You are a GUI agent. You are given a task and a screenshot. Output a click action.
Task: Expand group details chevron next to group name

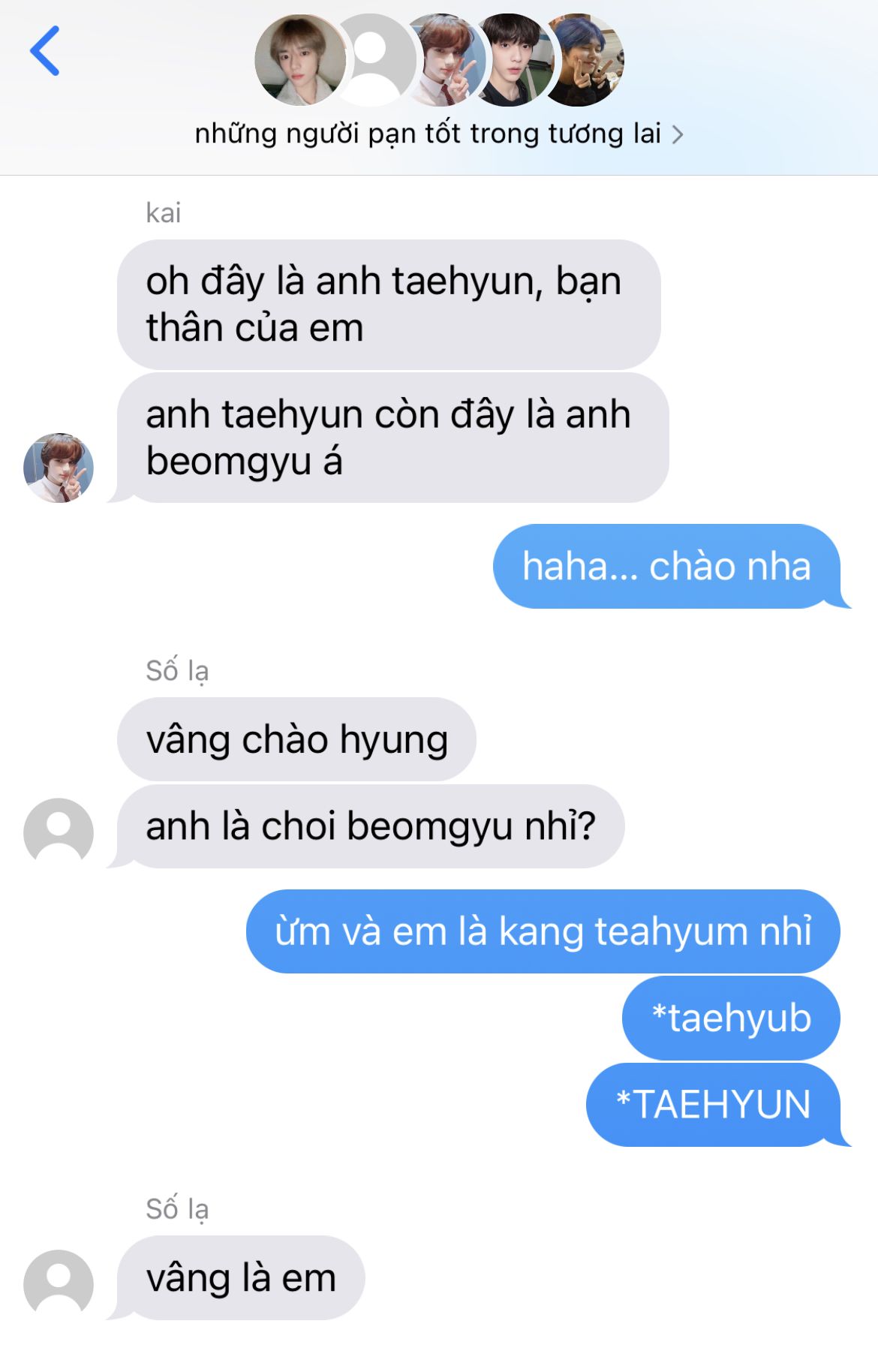point(678,135)
